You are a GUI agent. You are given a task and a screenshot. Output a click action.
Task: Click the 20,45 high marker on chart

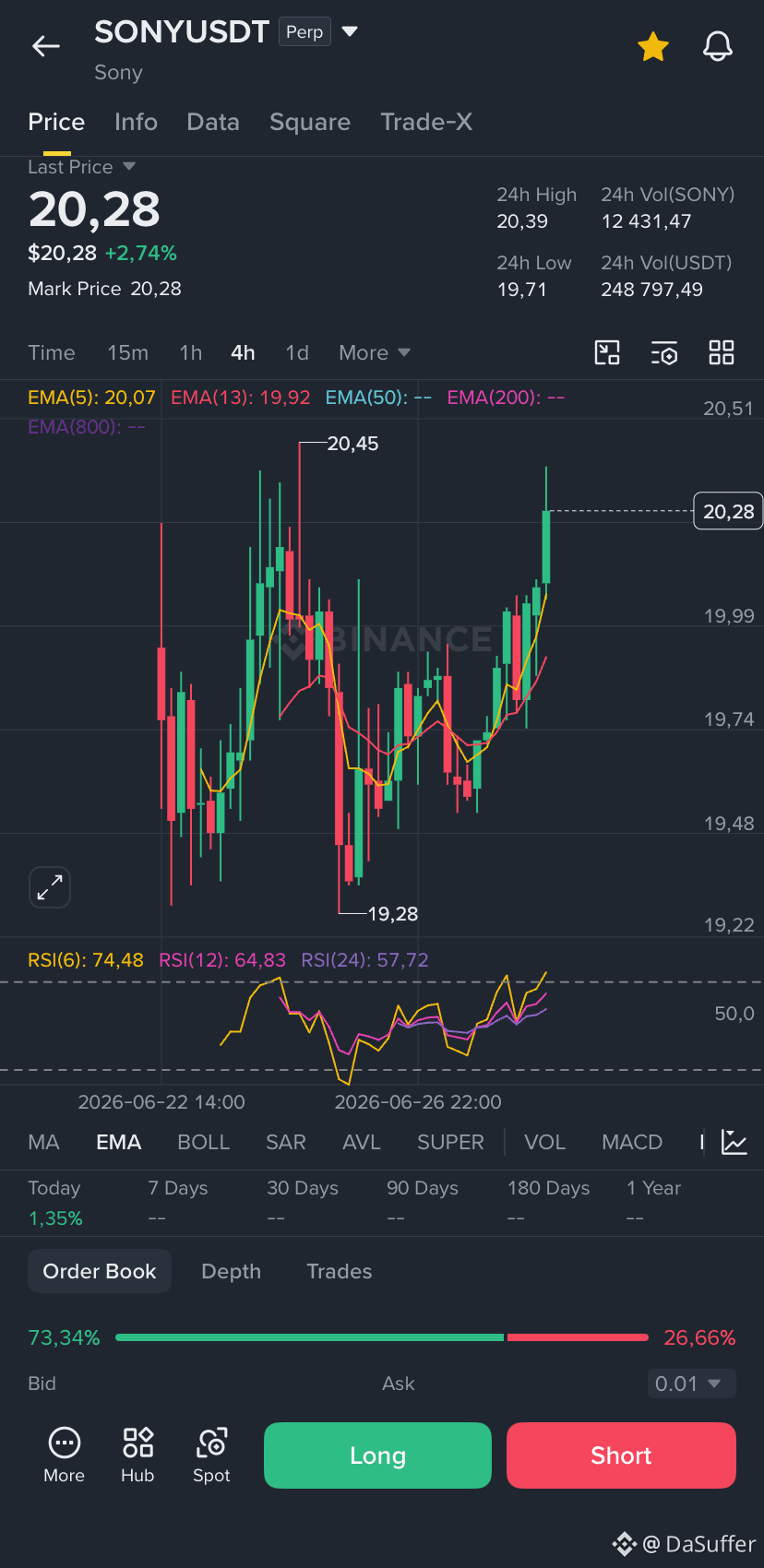(352, 444)
